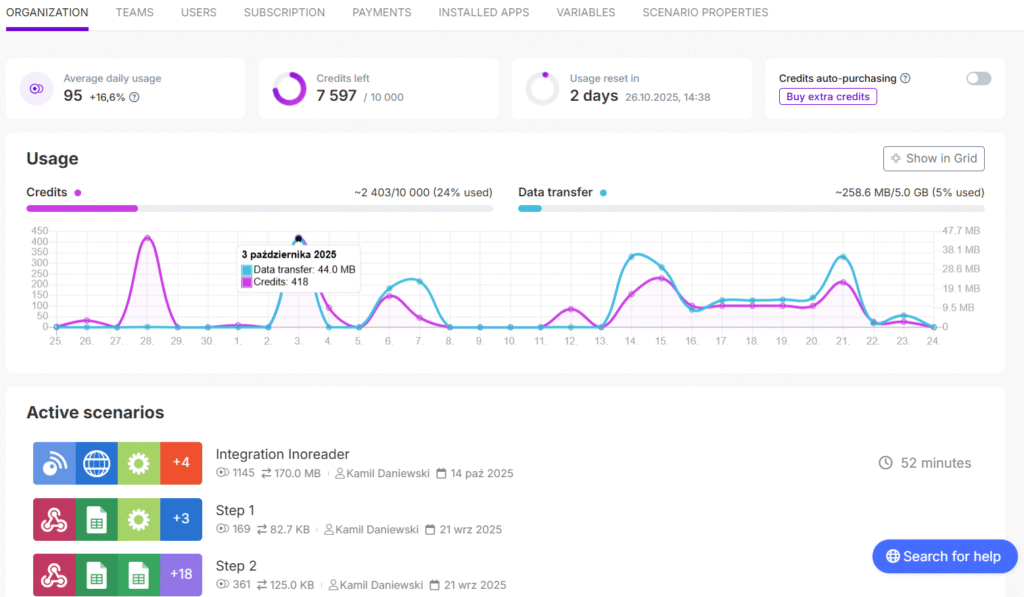This screenshot has width=1024, height=597.
Task: Select the Variables tab
Action: pos(586,12)
